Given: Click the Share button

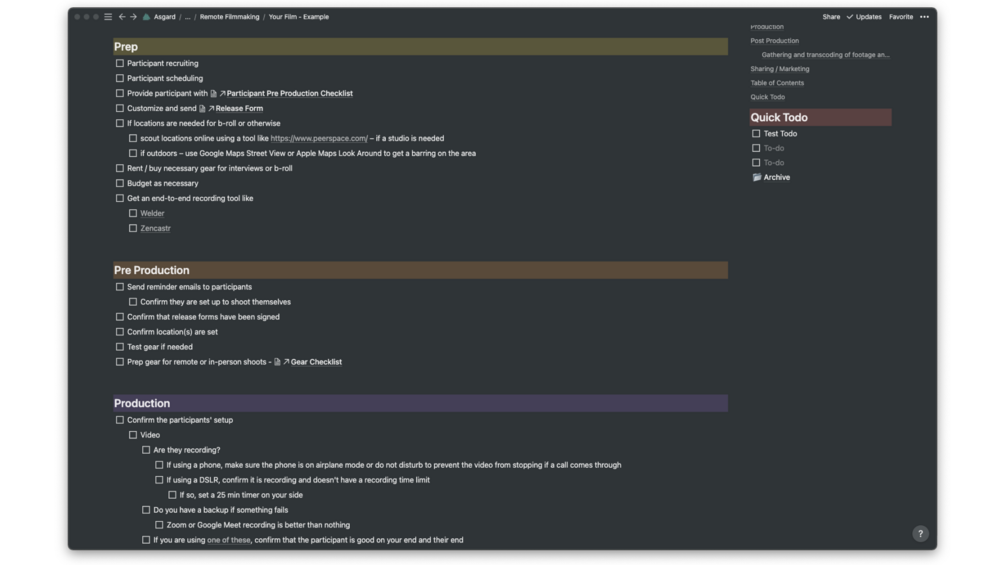Looking at the screenshot, I should 831,17.
